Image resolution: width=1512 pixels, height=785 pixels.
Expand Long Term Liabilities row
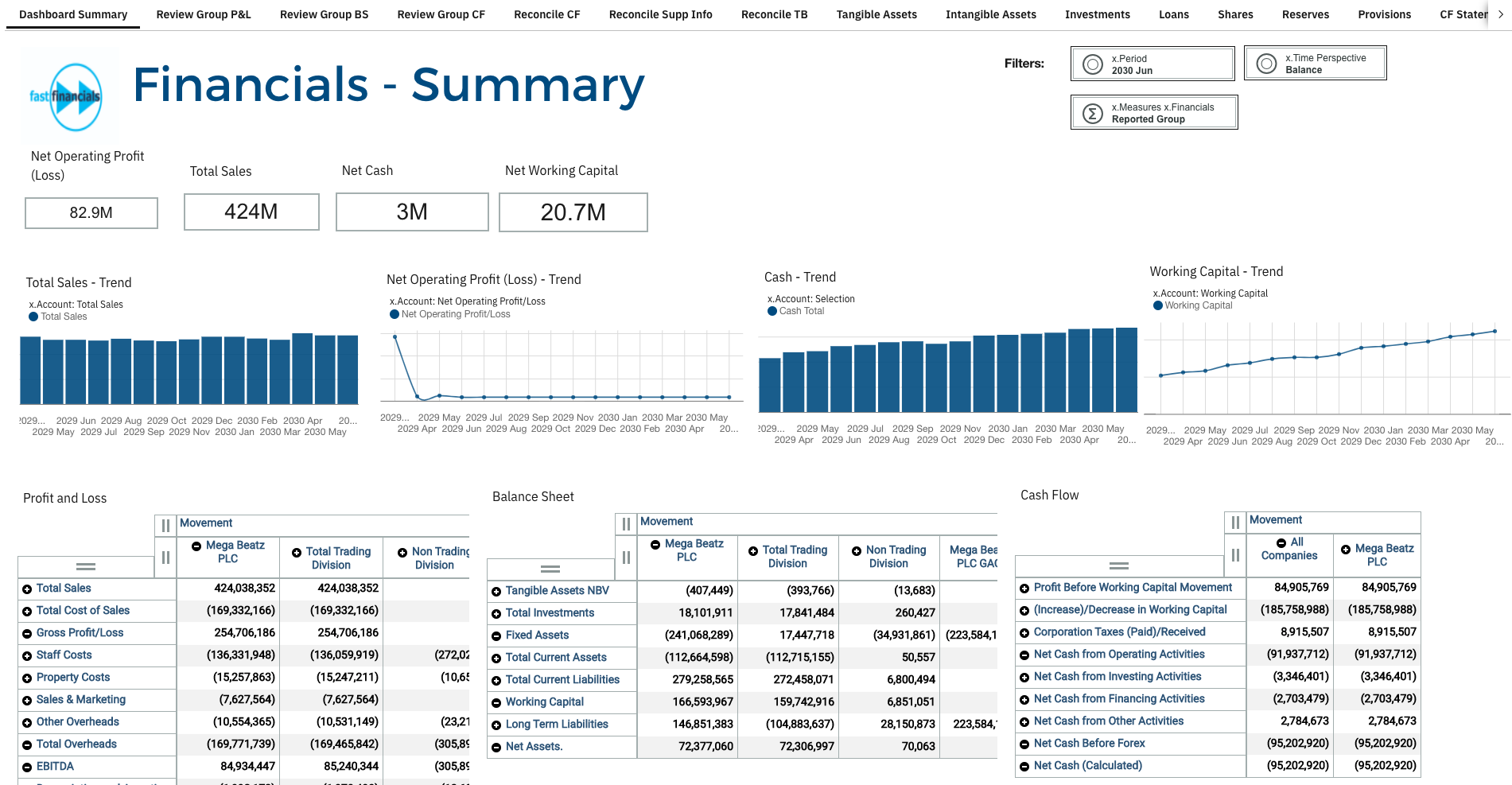coord(496,725)
